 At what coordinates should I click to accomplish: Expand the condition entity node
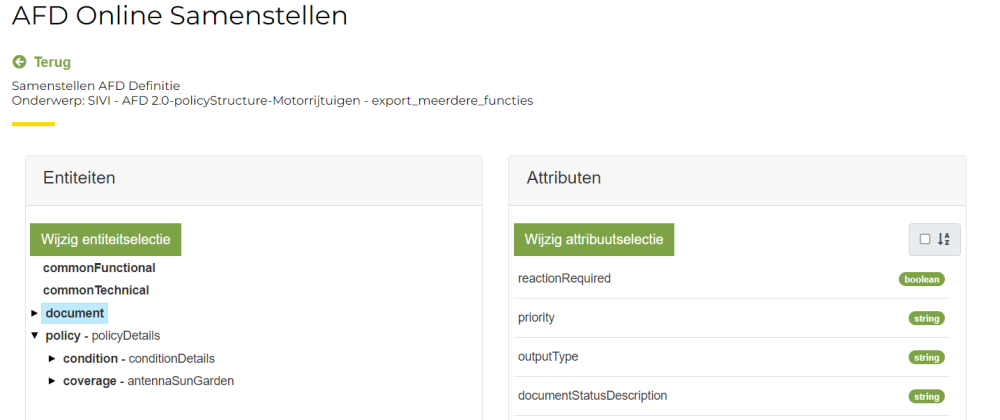coord(53,358)
